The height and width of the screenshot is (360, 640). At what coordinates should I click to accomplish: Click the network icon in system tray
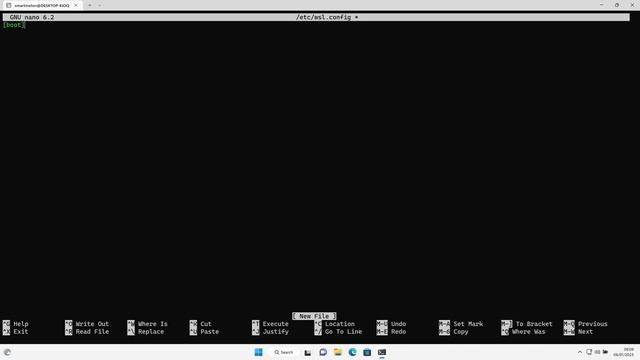589,352
